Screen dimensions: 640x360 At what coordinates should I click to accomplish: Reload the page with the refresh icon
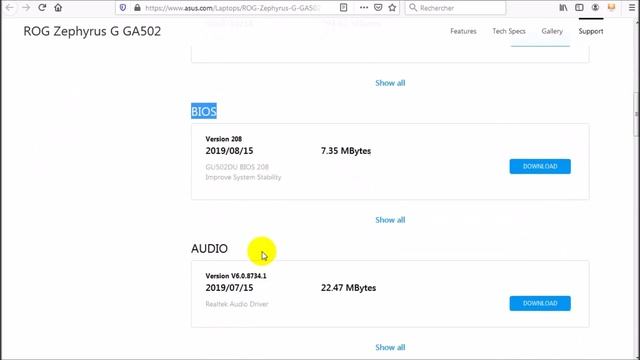[42, 8]
